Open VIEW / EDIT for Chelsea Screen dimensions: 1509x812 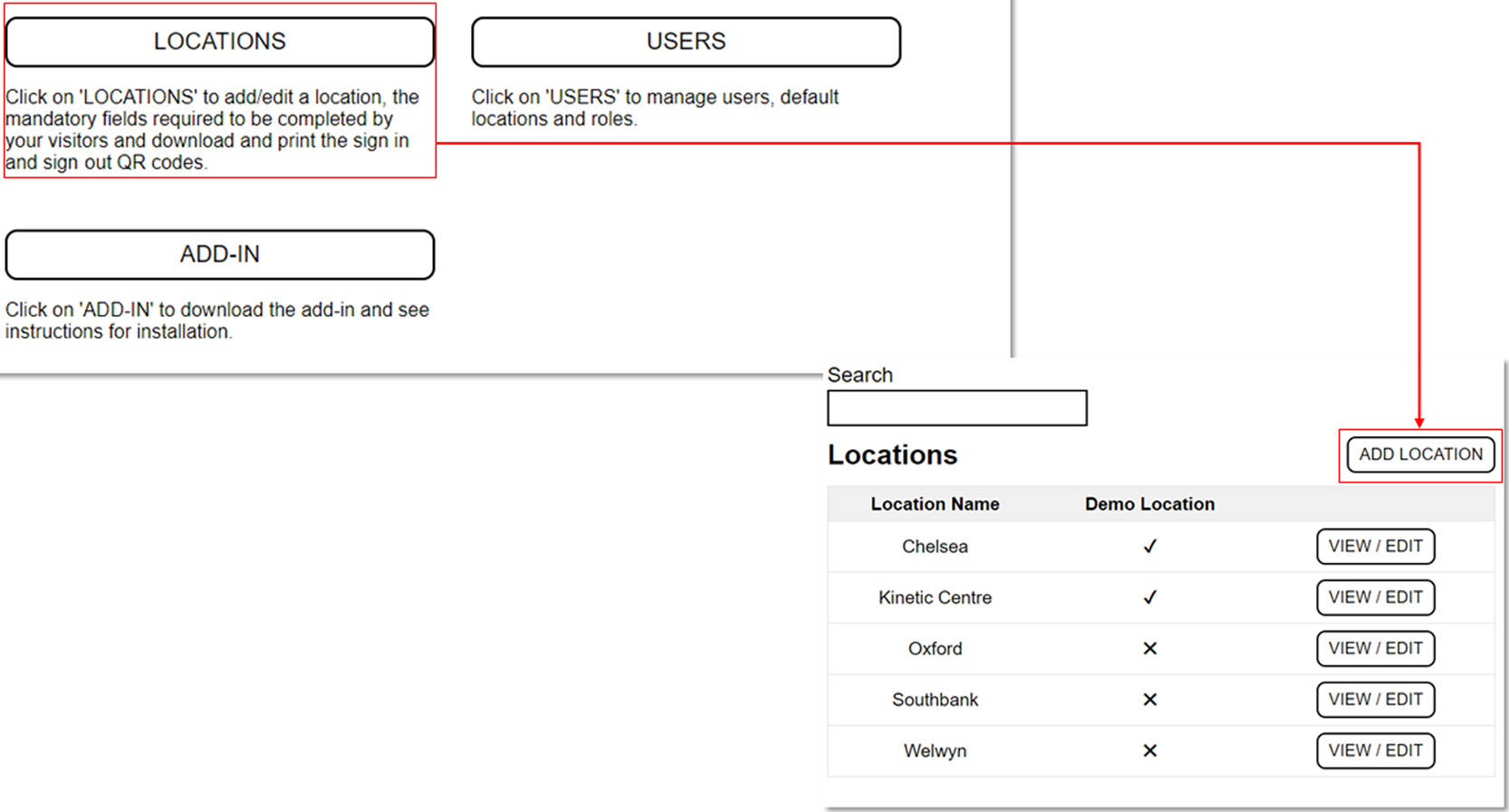(x=1375, y=547)
